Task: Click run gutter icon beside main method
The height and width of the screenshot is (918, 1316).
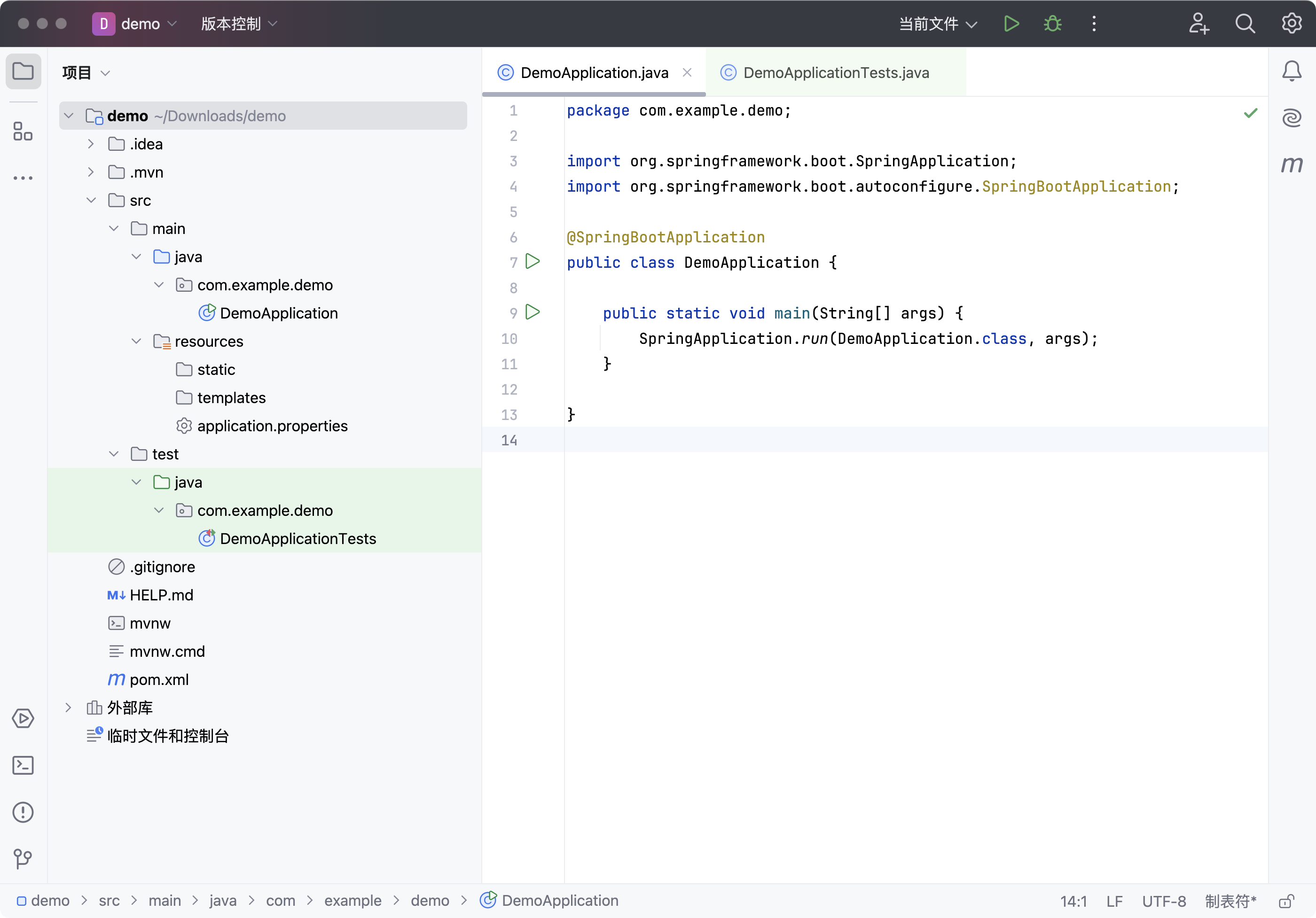Action: (x=533, y=312)
